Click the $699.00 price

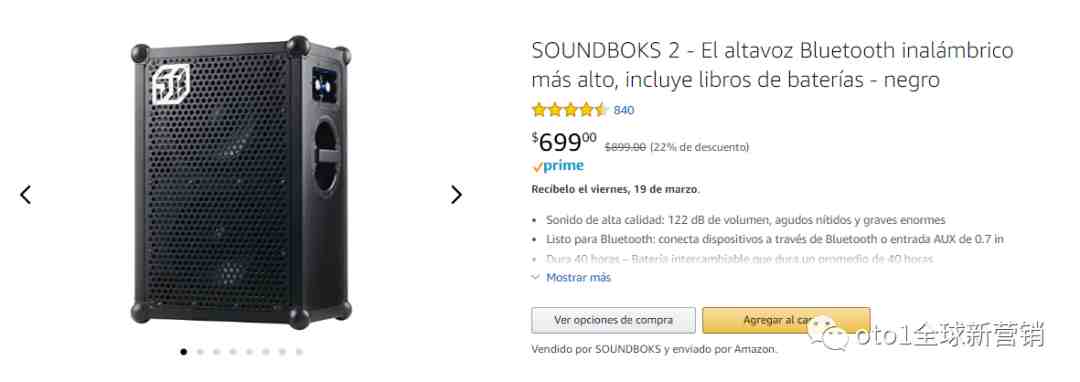(x=564, y=142)
